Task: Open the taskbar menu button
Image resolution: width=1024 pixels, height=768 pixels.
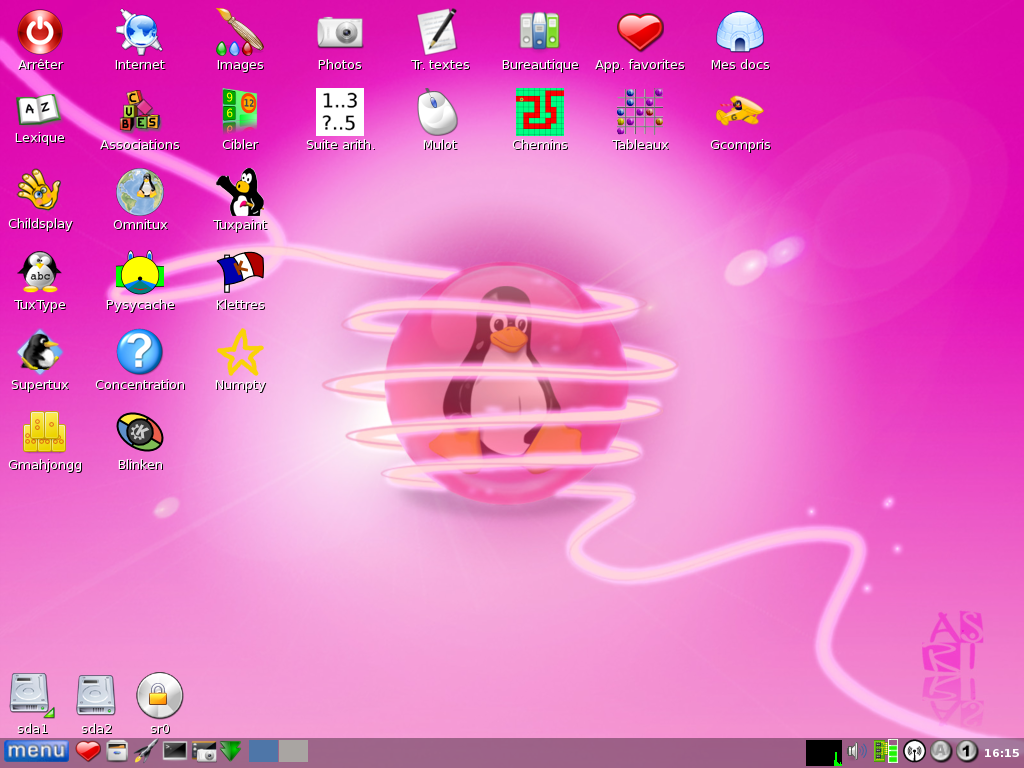Action: [x=36, y=751]
